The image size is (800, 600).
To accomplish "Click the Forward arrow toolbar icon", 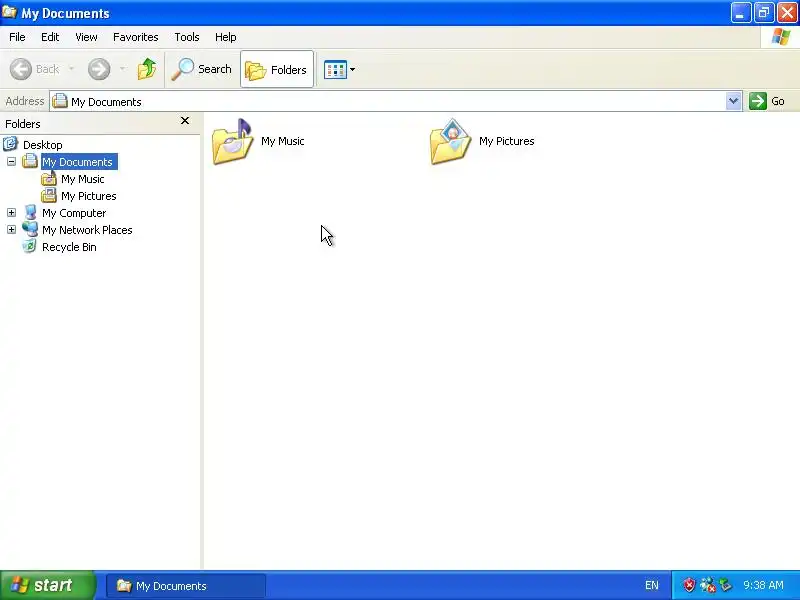I will (99, 69).
